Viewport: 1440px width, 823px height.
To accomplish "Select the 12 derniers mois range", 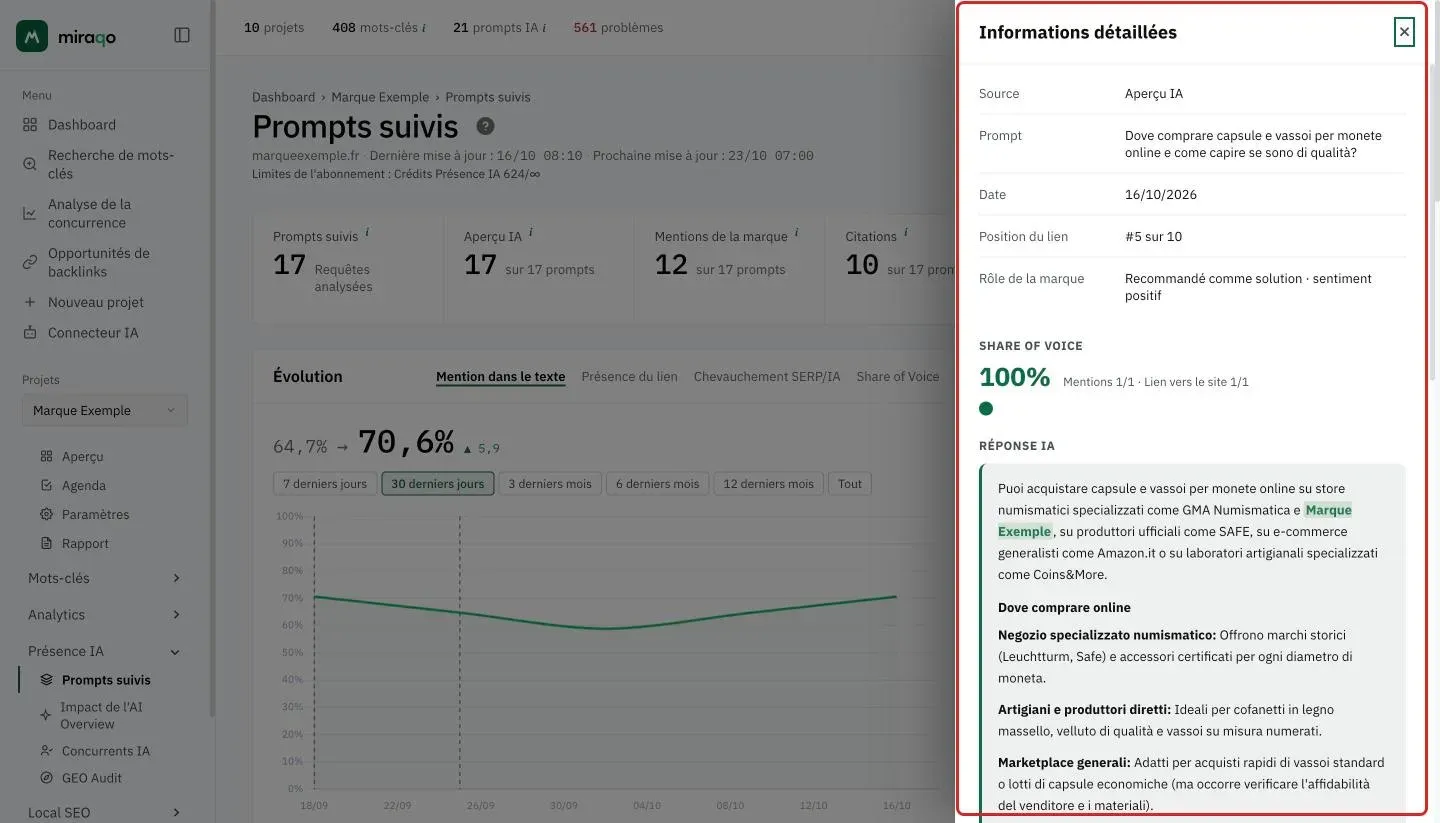I will (769, 484).
